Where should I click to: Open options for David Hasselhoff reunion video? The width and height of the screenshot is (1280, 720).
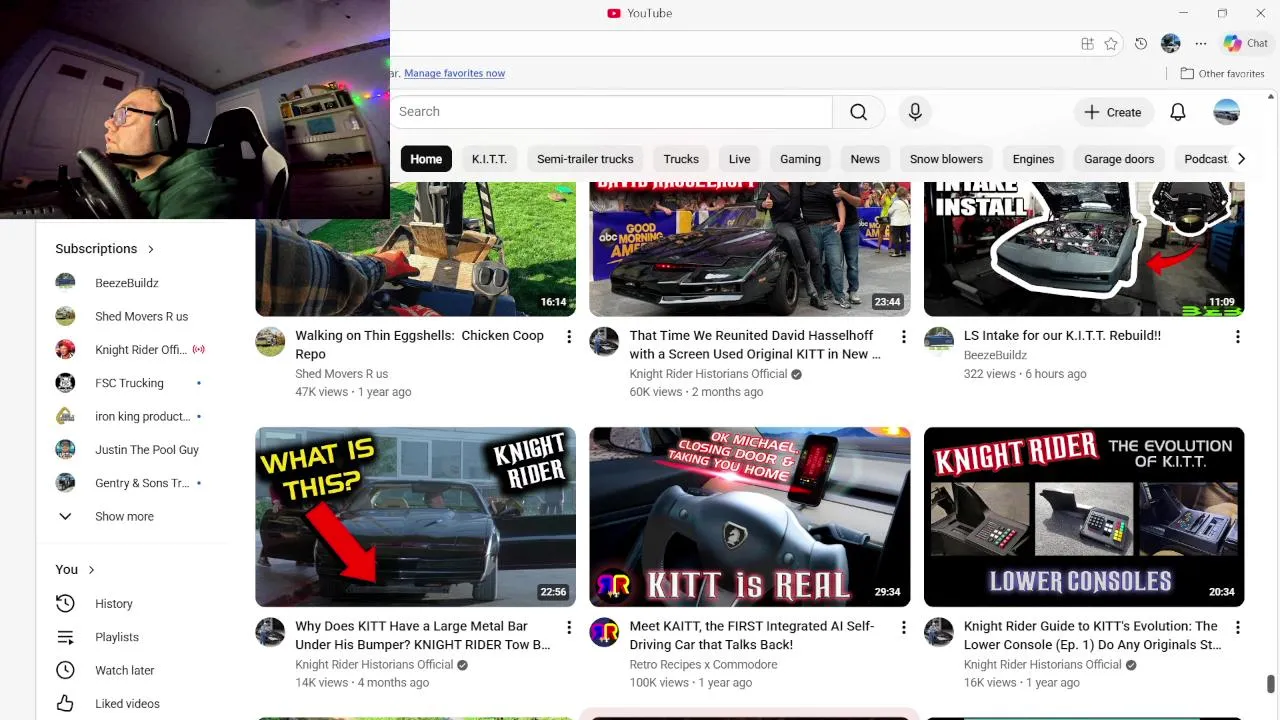(x=903, y=337)
